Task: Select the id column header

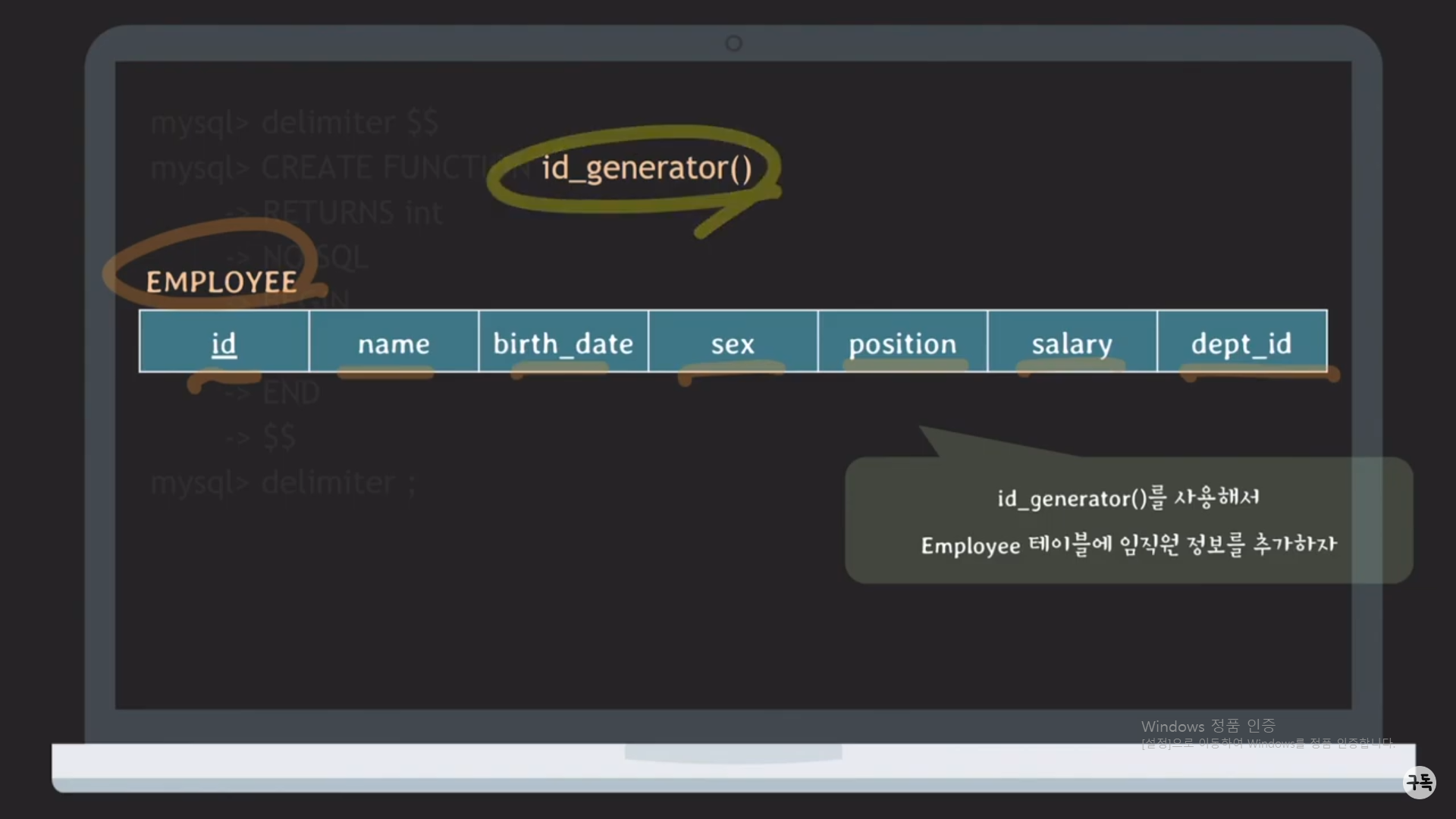Action: click(224, 343)
